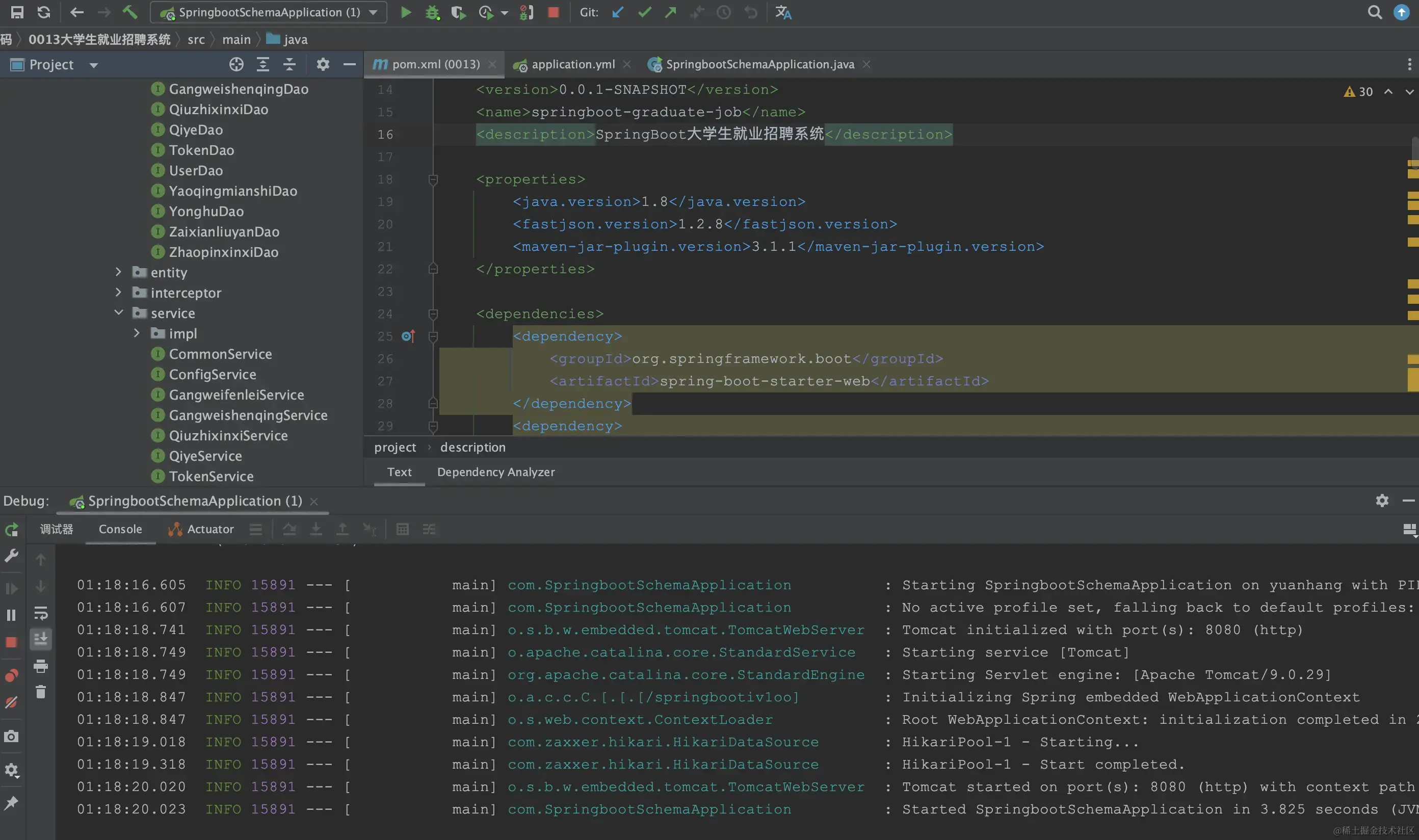Image resolution: width=1419 pixels, height=840 pixels.
Task: Click Git update project arrow icon
Action: [x=618, y=12]
